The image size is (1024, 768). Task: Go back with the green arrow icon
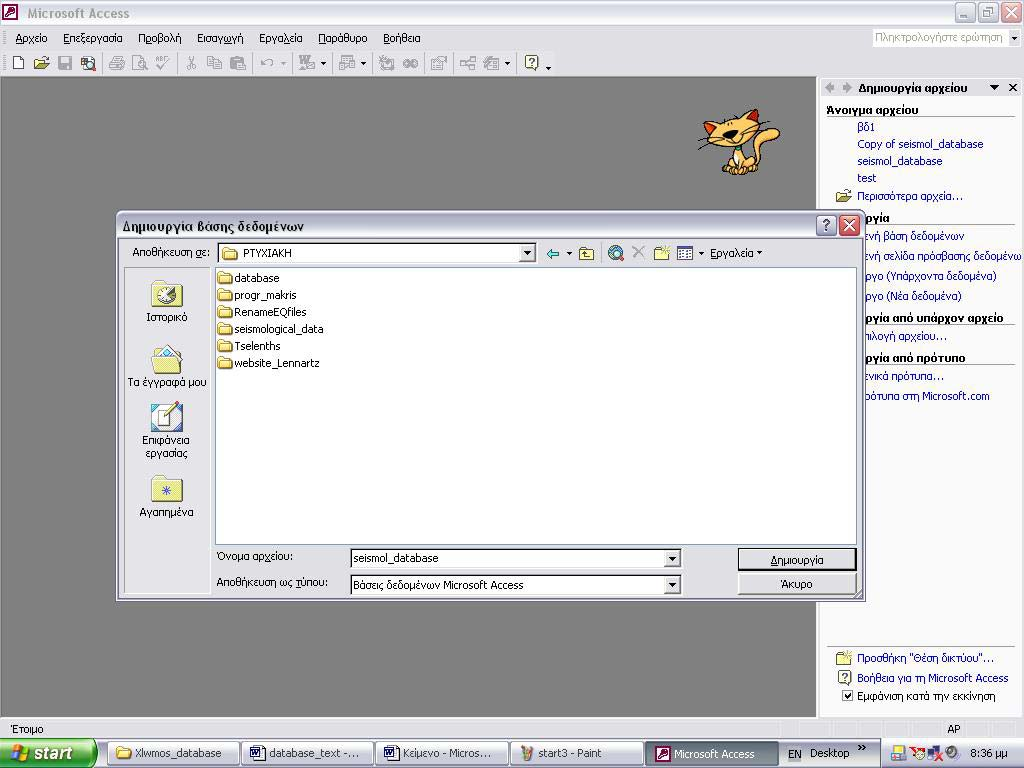(x=553, y=253)
